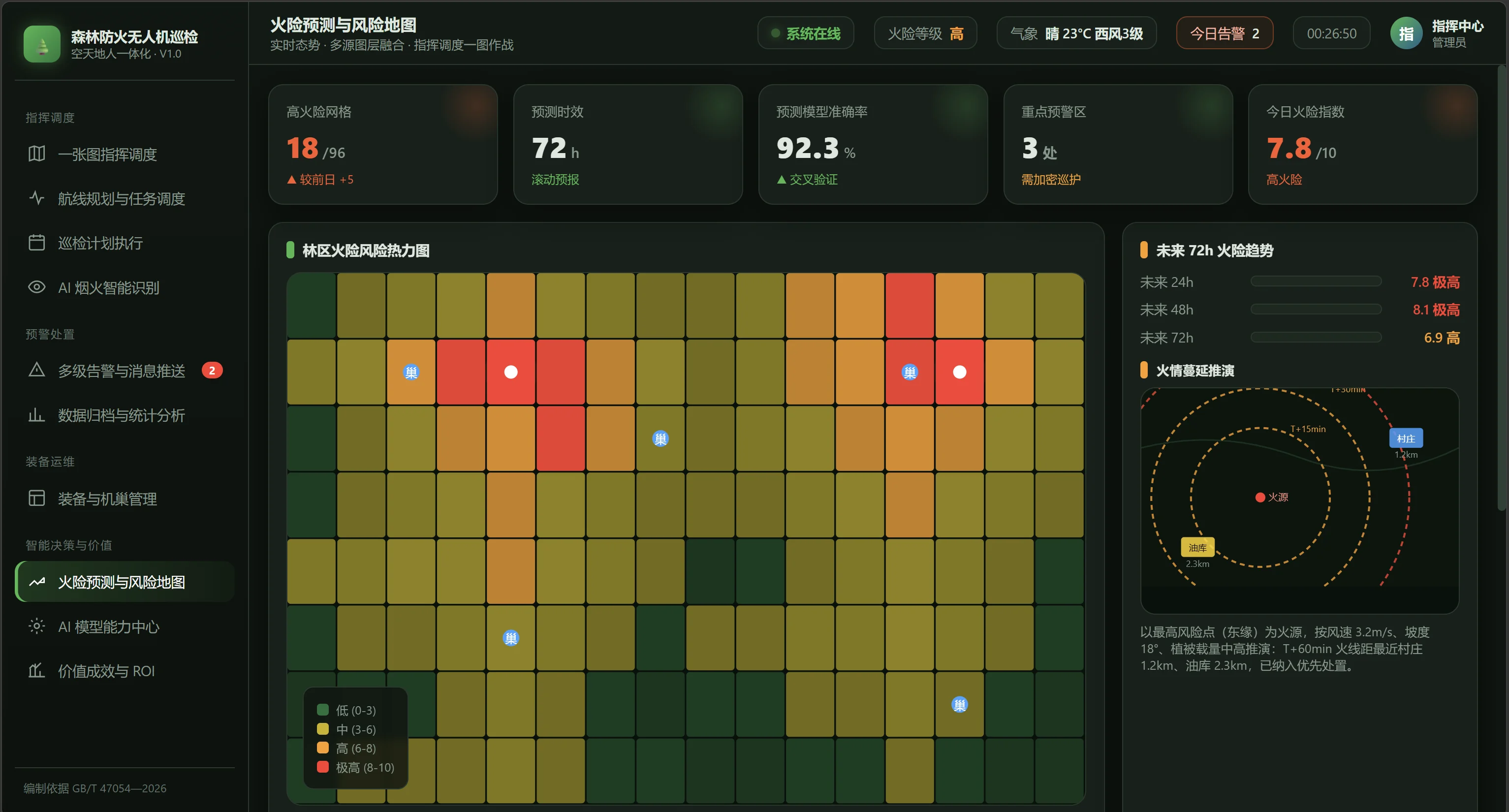The width and height of the screenshot is (1509, 812).
Task: Click the 火险等级 高 status pill
Action: click(x=925, y=33)
